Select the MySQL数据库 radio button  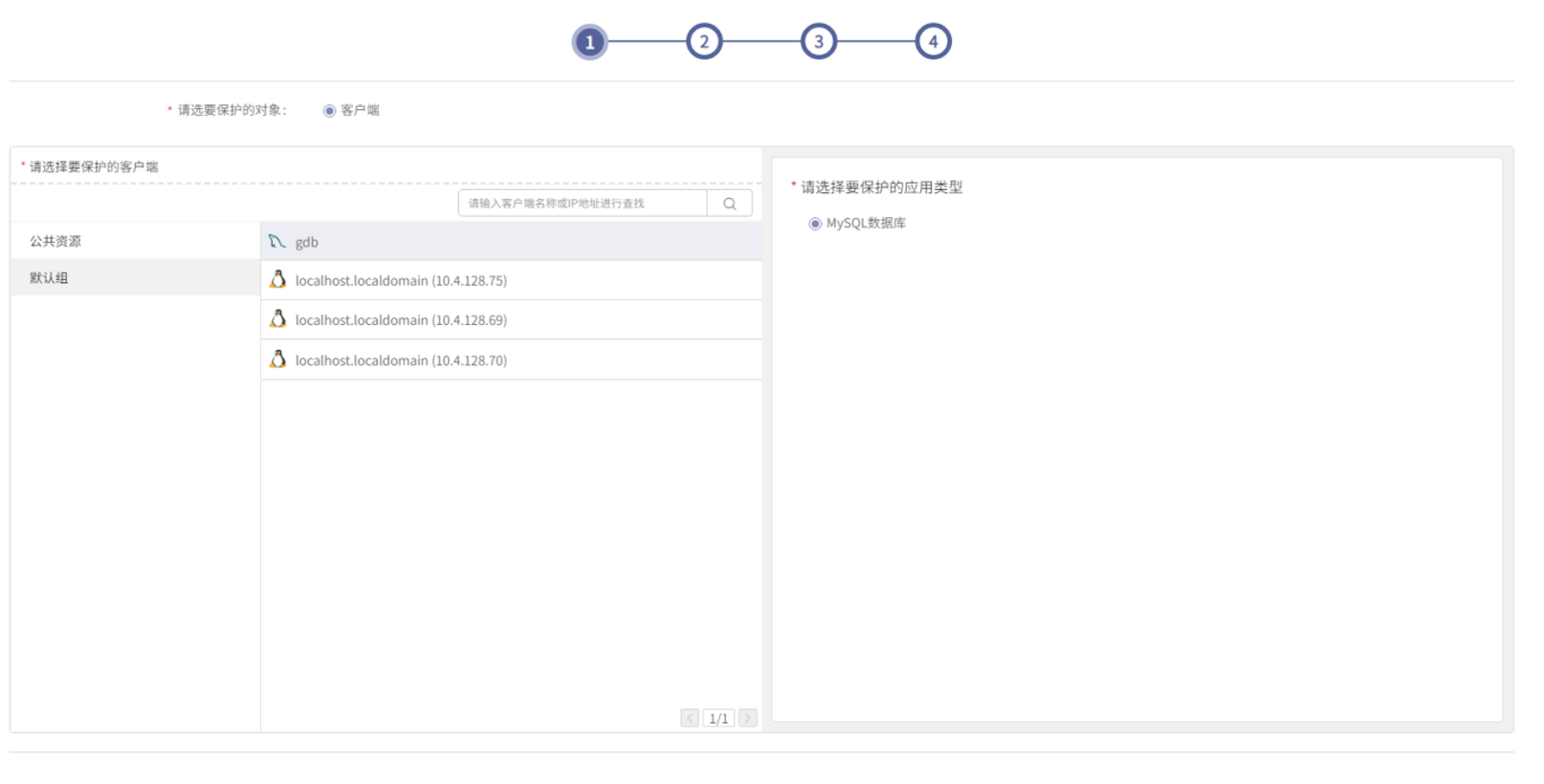click(x=815, y=224)
